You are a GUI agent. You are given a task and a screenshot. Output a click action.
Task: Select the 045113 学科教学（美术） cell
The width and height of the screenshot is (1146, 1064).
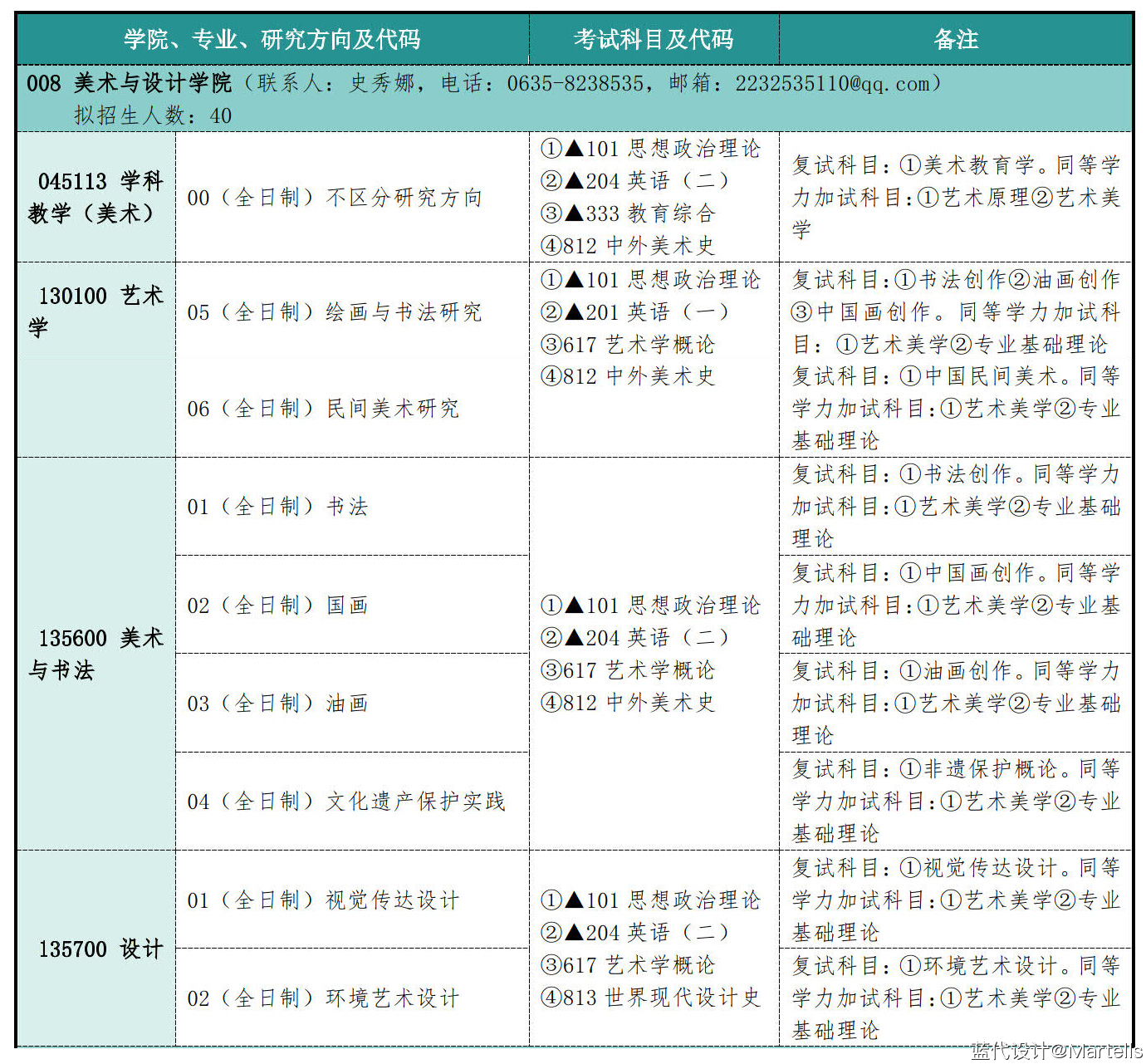(96, 198)
